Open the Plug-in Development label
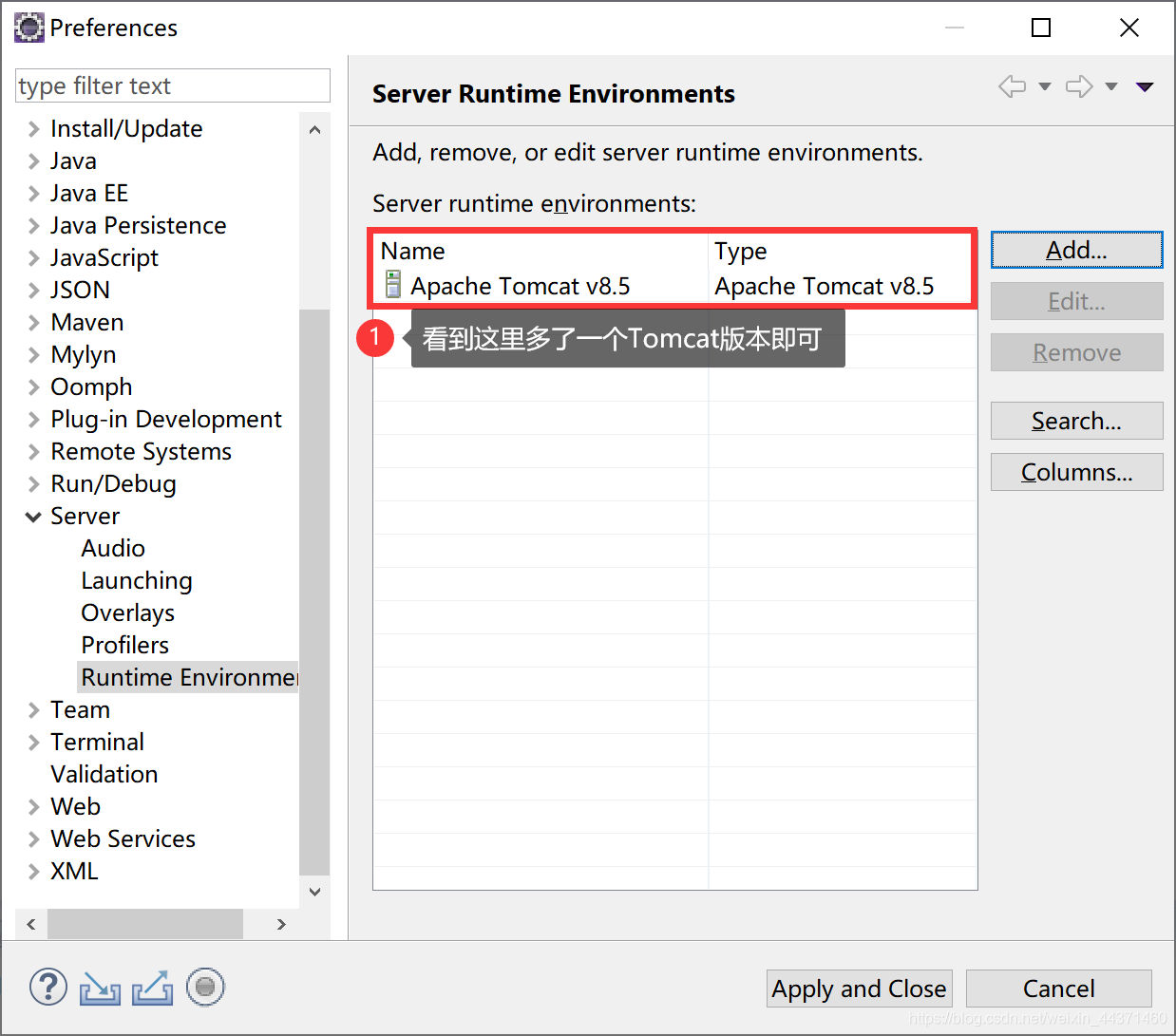 [166, 420]
